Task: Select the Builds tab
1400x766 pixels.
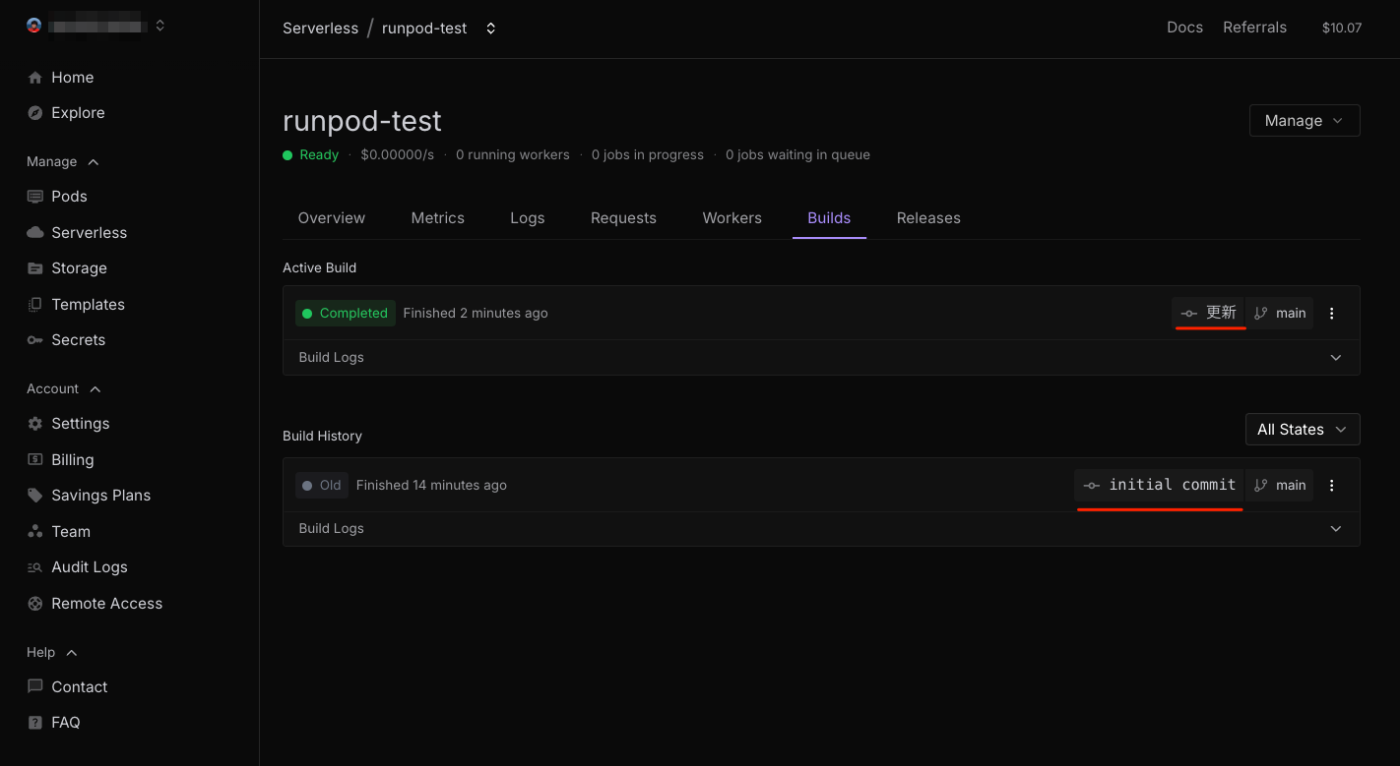Action: [x=829, y=218]
